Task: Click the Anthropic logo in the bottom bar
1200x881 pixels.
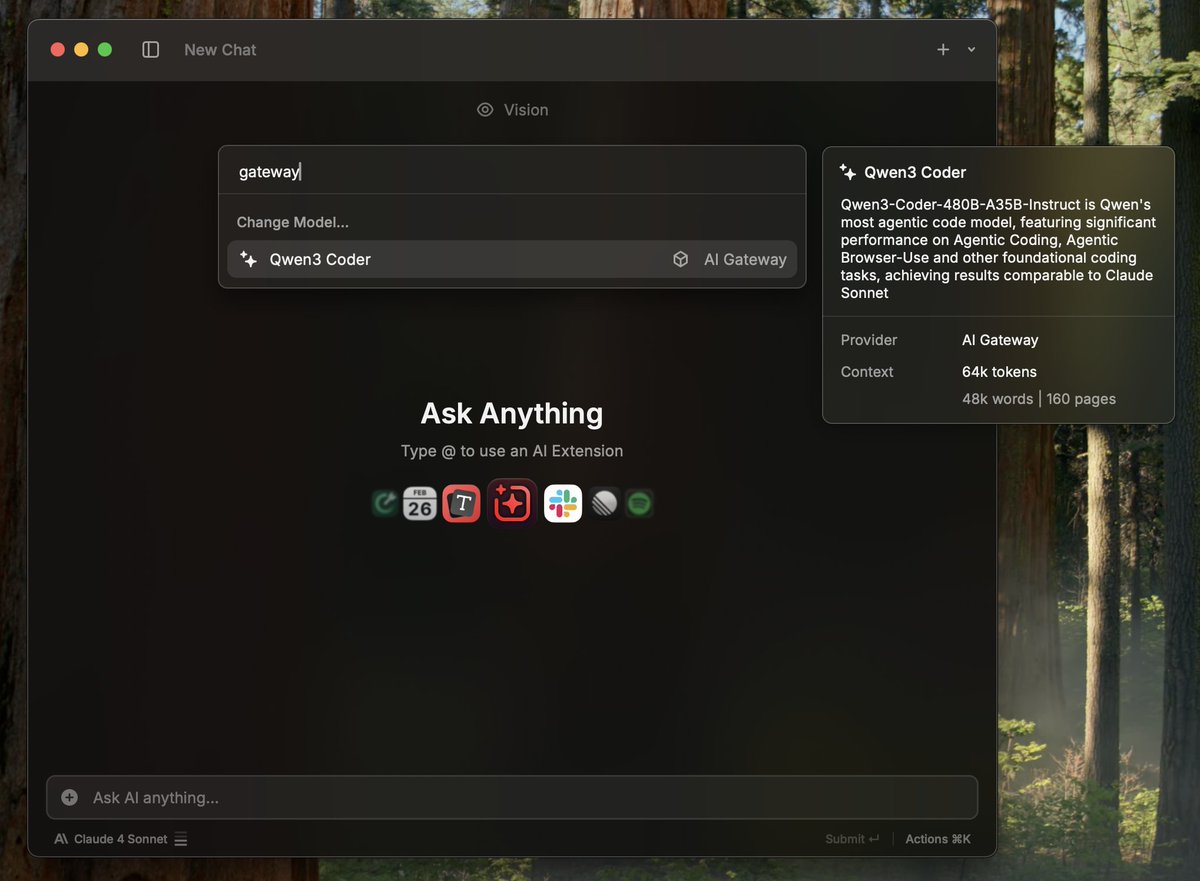Action: tap(61, 839)
